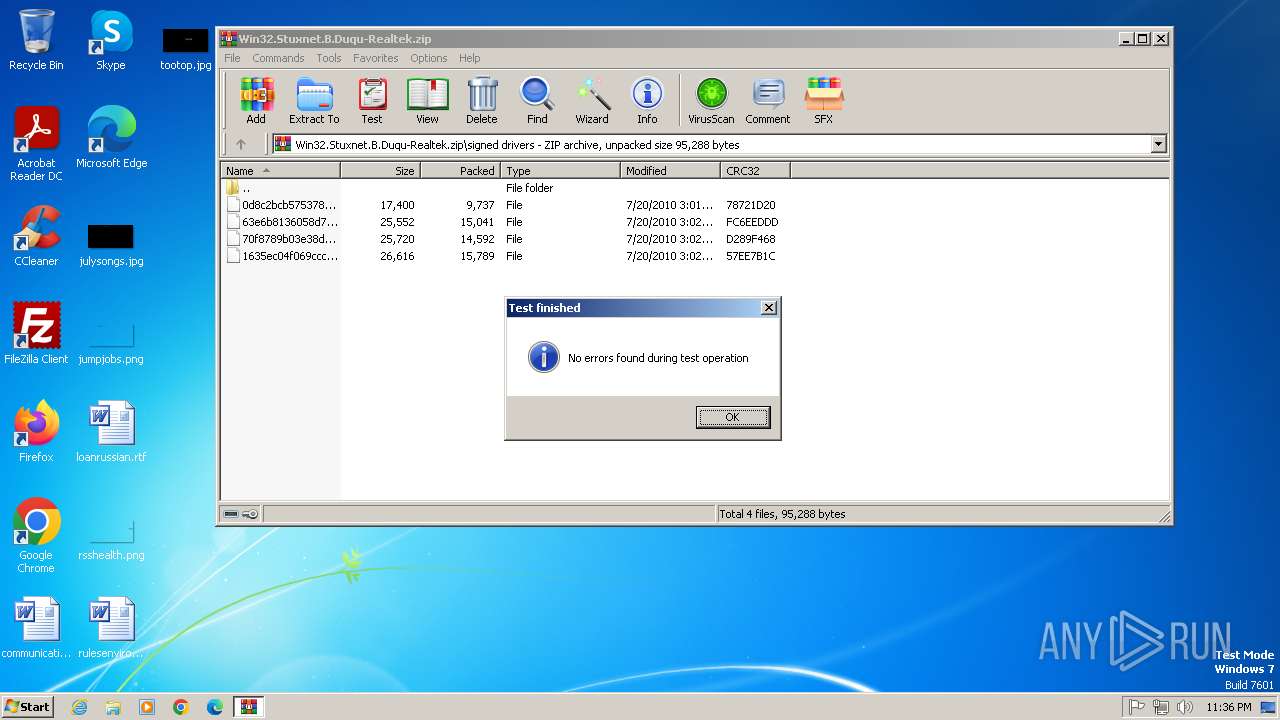Open the Favorites menu

[x=376, y=58]
